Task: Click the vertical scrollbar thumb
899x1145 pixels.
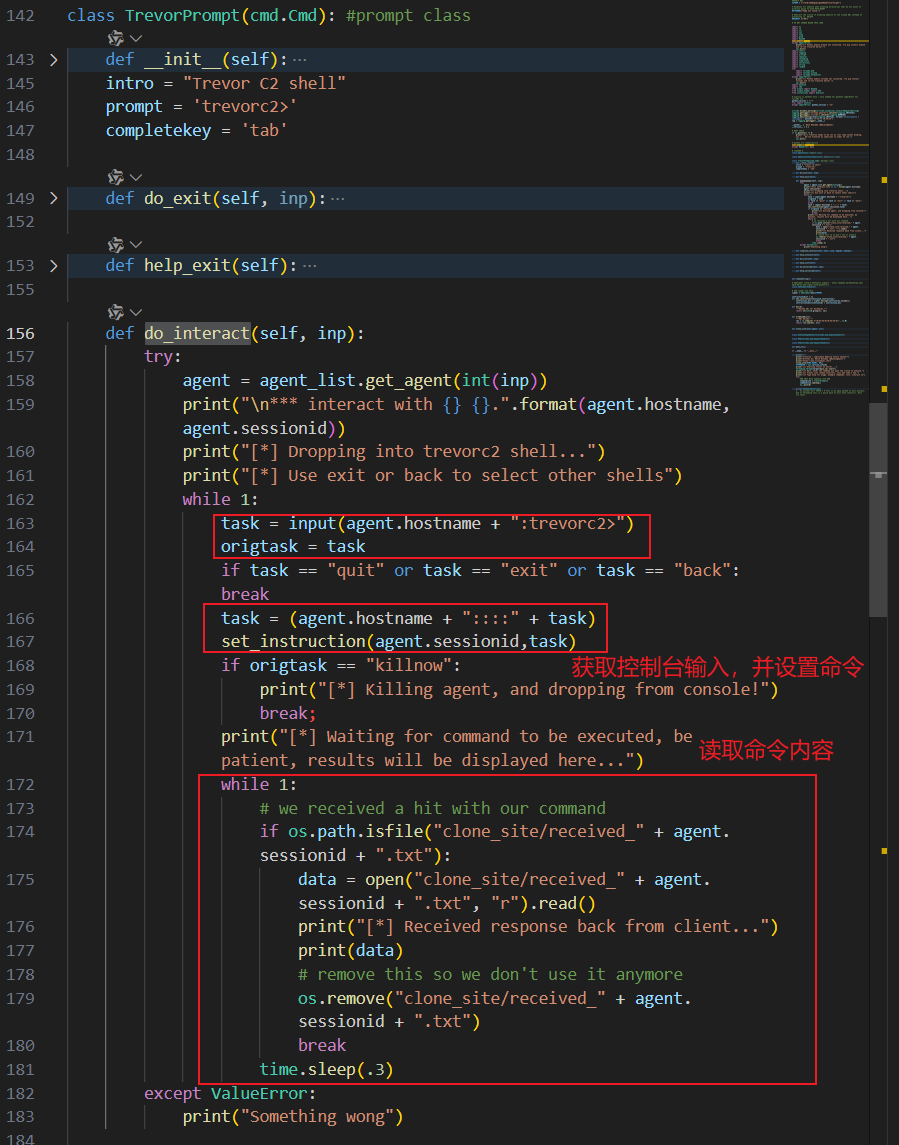Action: coord(879,509)
